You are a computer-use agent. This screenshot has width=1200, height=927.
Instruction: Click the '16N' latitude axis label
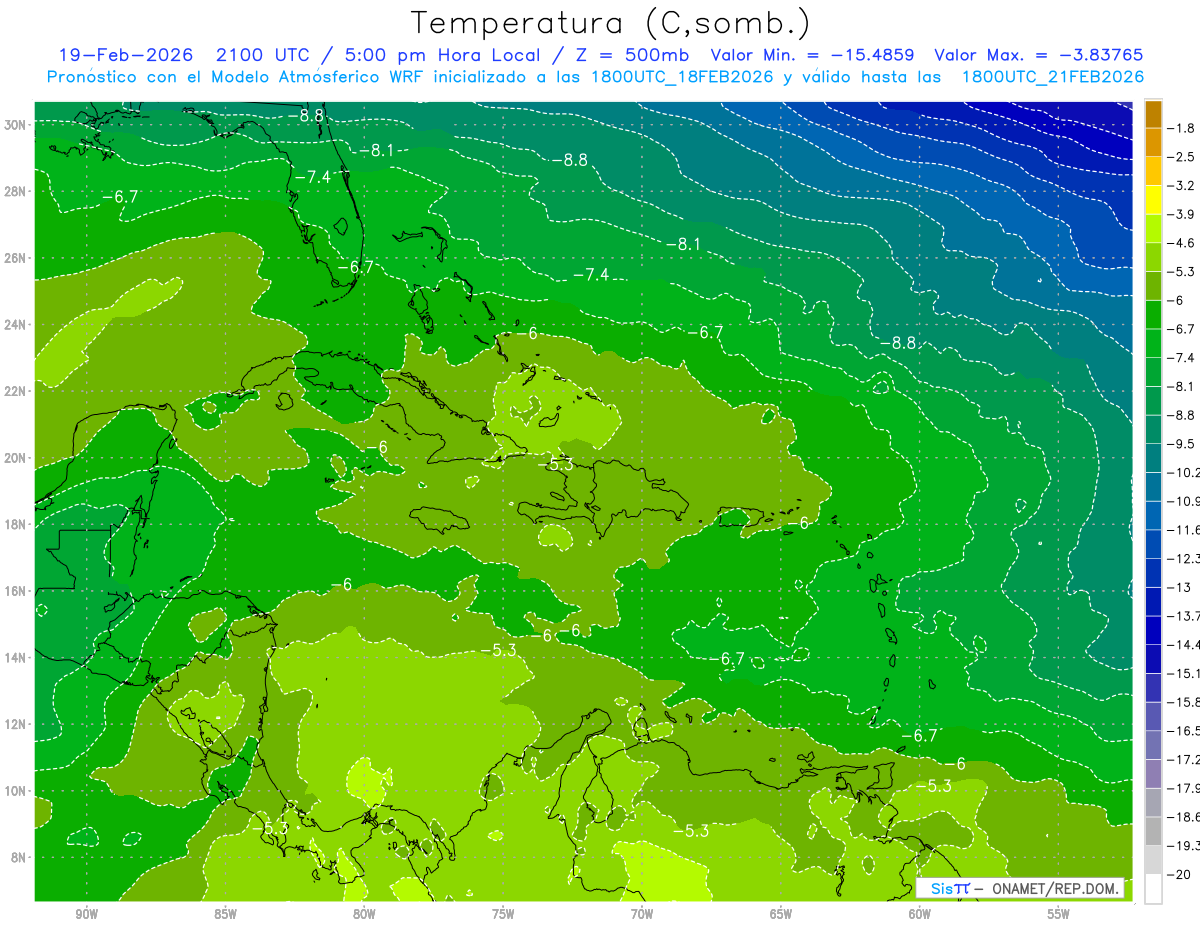click(15, 591)
